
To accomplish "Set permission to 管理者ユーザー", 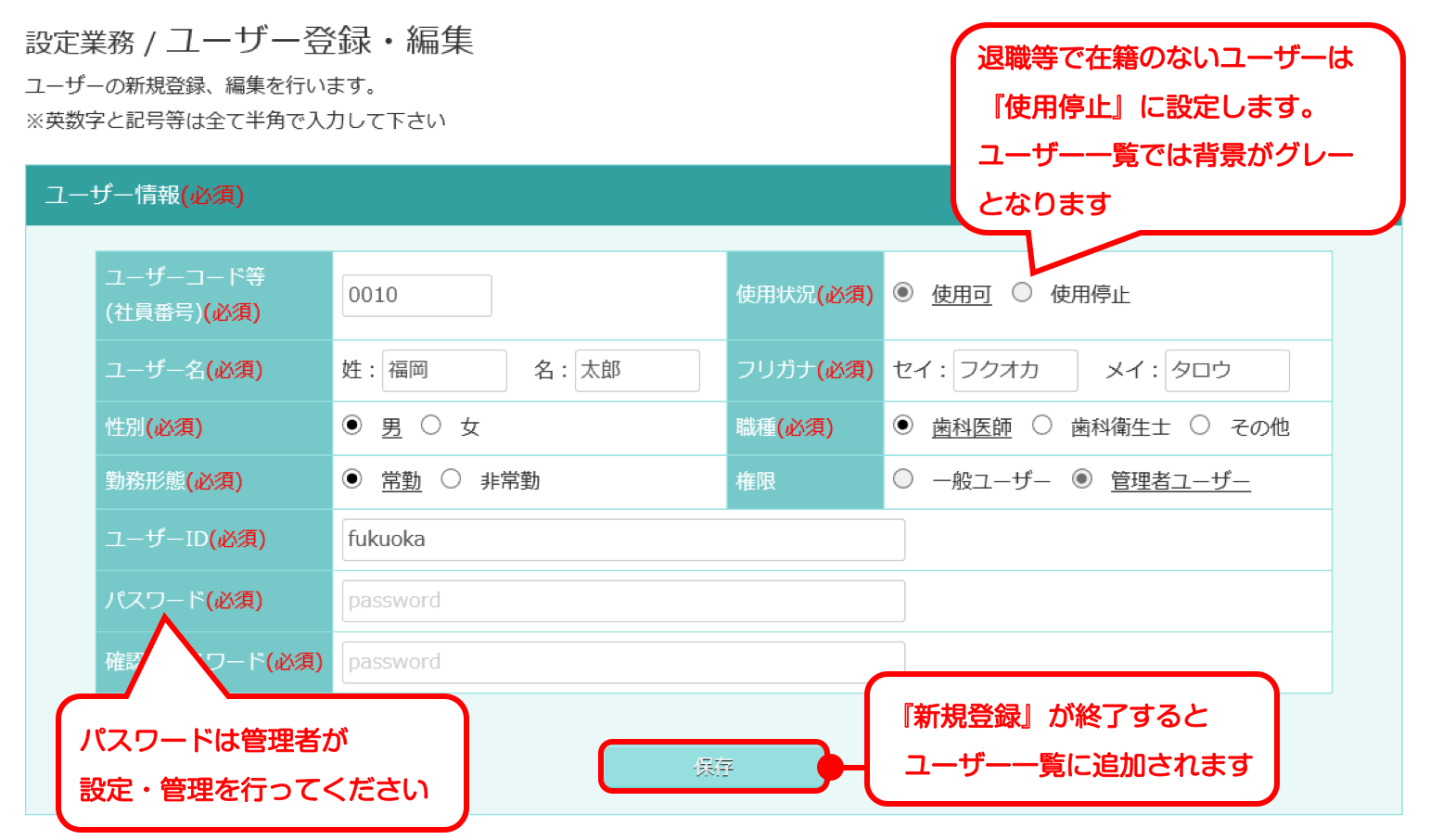I will 1082,479.
